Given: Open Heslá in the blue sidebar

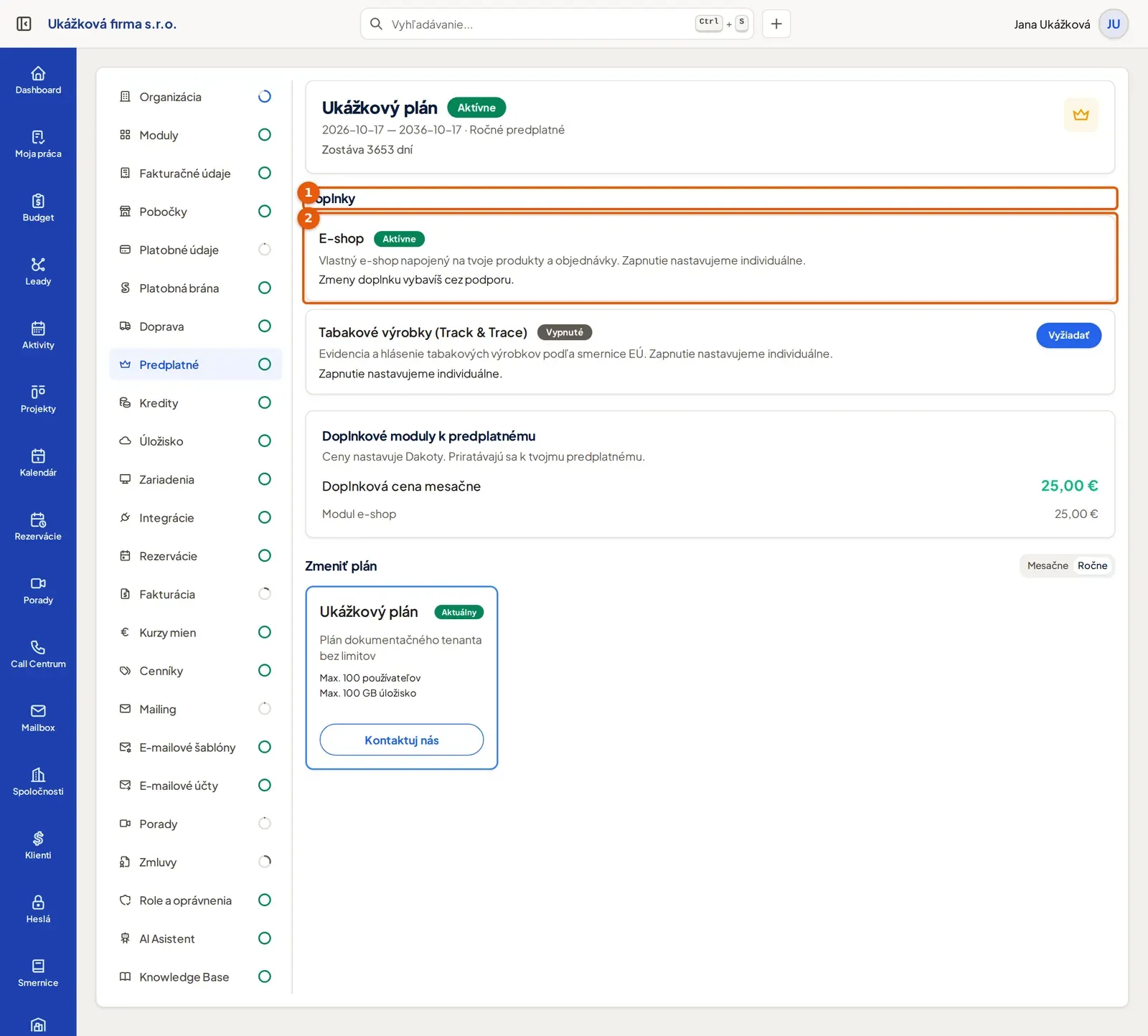Looking at the screenshot, I should click(x=38, y=910).
